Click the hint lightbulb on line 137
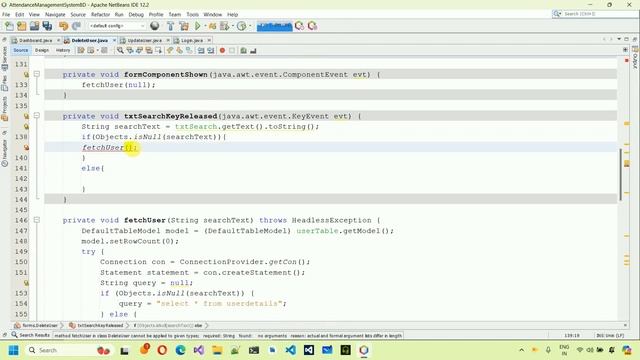640x360 pixels. pos(26,127)
